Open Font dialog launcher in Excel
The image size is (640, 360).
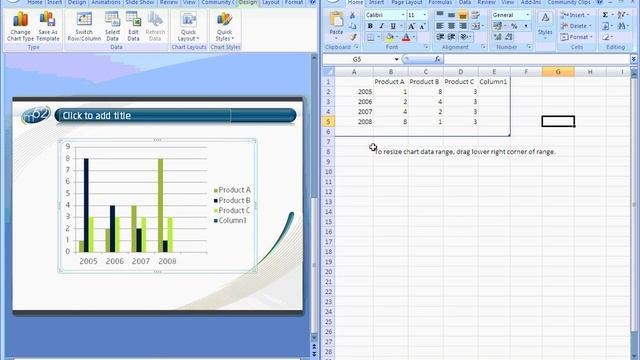426,47
